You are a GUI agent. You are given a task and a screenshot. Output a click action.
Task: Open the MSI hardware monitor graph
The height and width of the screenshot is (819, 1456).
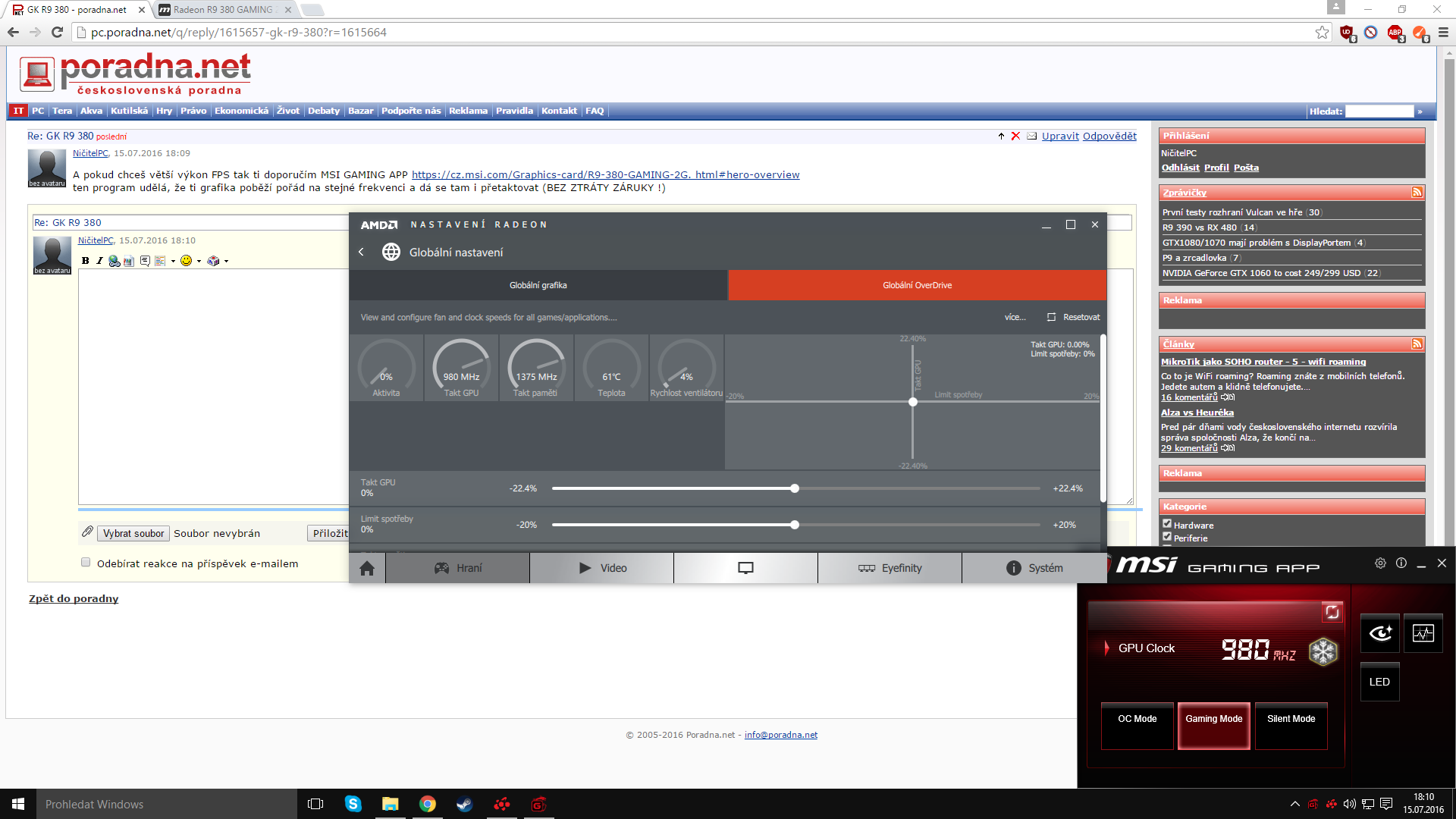point(1423,633)
